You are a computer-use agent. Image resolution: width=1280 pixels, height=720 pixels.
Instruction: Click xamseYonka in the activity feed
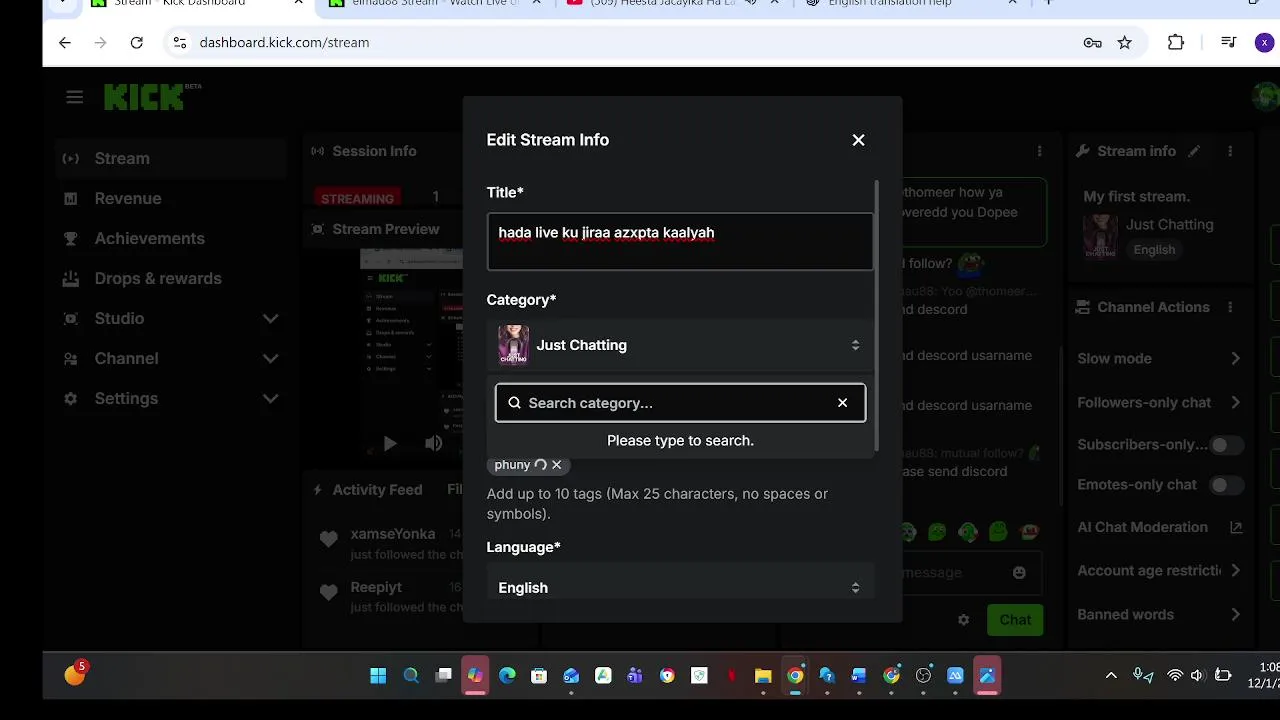tap(392, 534)
